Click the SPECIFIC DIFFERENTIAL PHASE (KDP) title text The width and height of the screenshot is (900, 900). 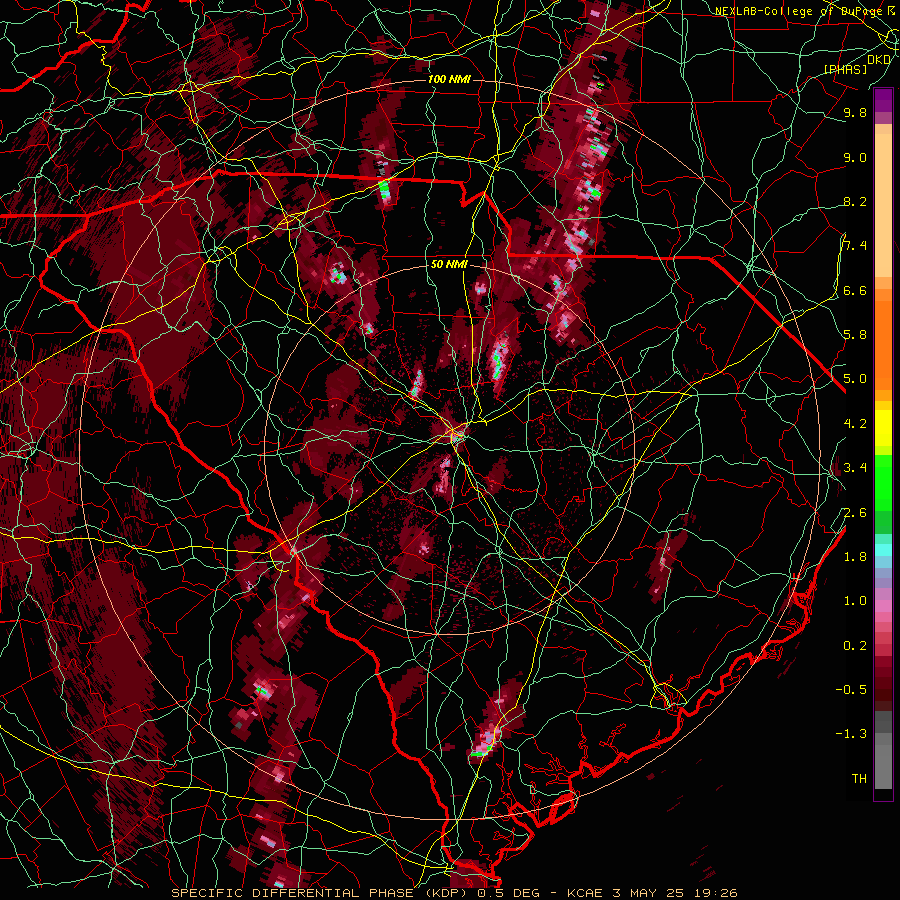pyautogui.click(x=317, y=893)
